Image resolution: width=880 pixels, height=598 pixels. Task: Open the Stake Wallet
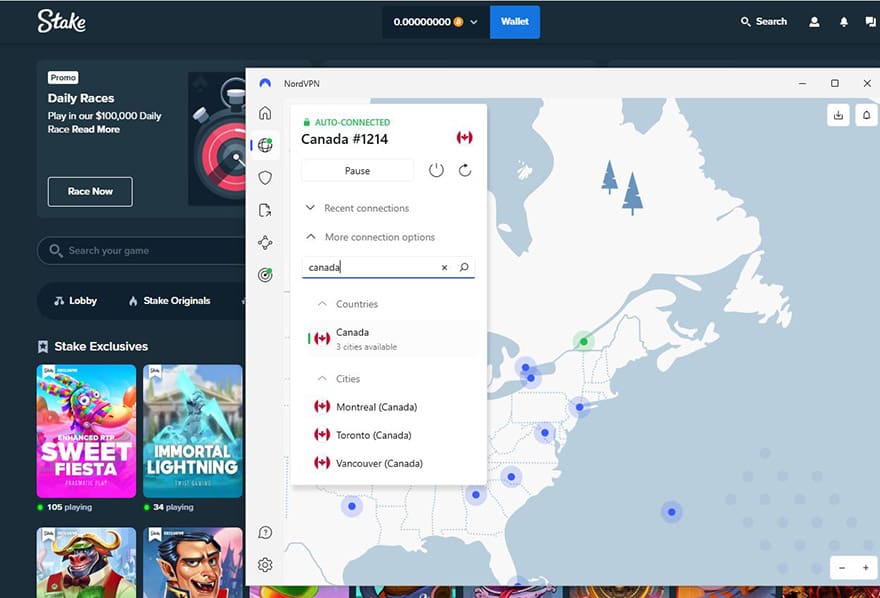pos(515,22)
